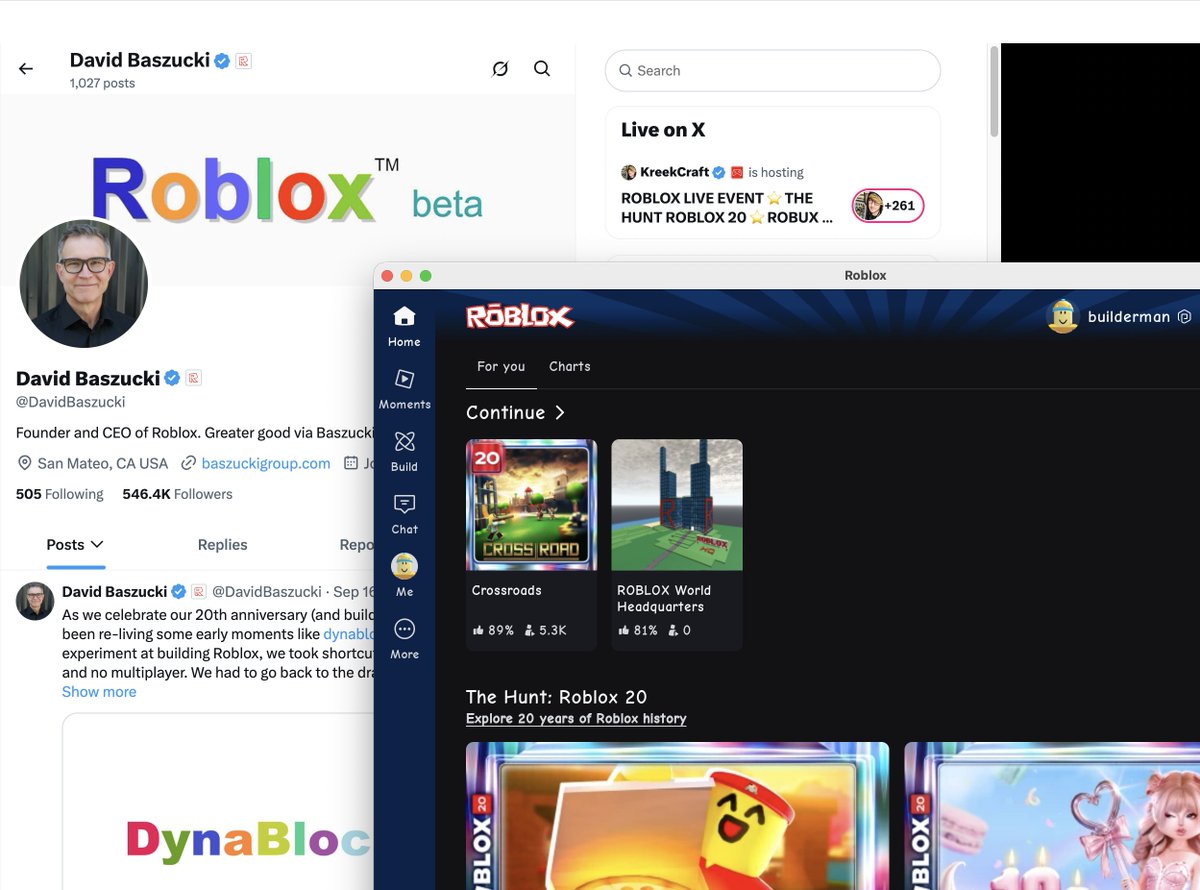Click the builderman username in Roblox

(x=1129, y=316)
